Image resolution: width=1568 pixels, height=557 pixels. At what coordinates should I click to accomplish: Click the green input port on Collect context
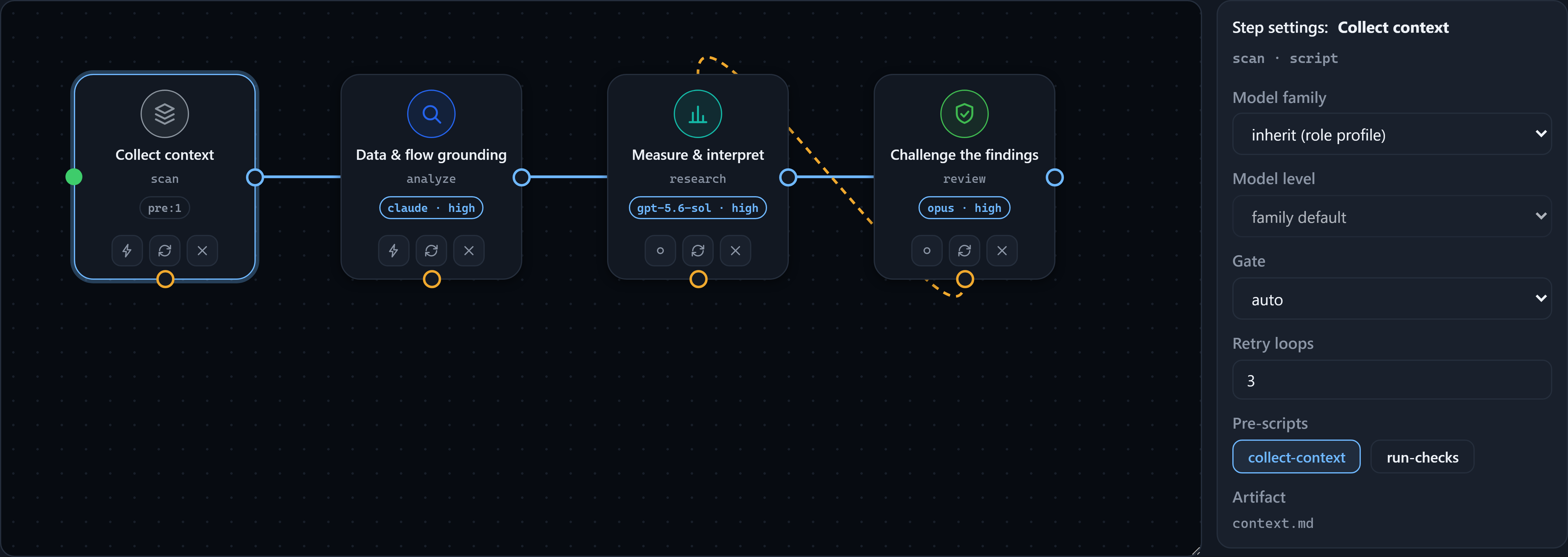coord(74,177)
